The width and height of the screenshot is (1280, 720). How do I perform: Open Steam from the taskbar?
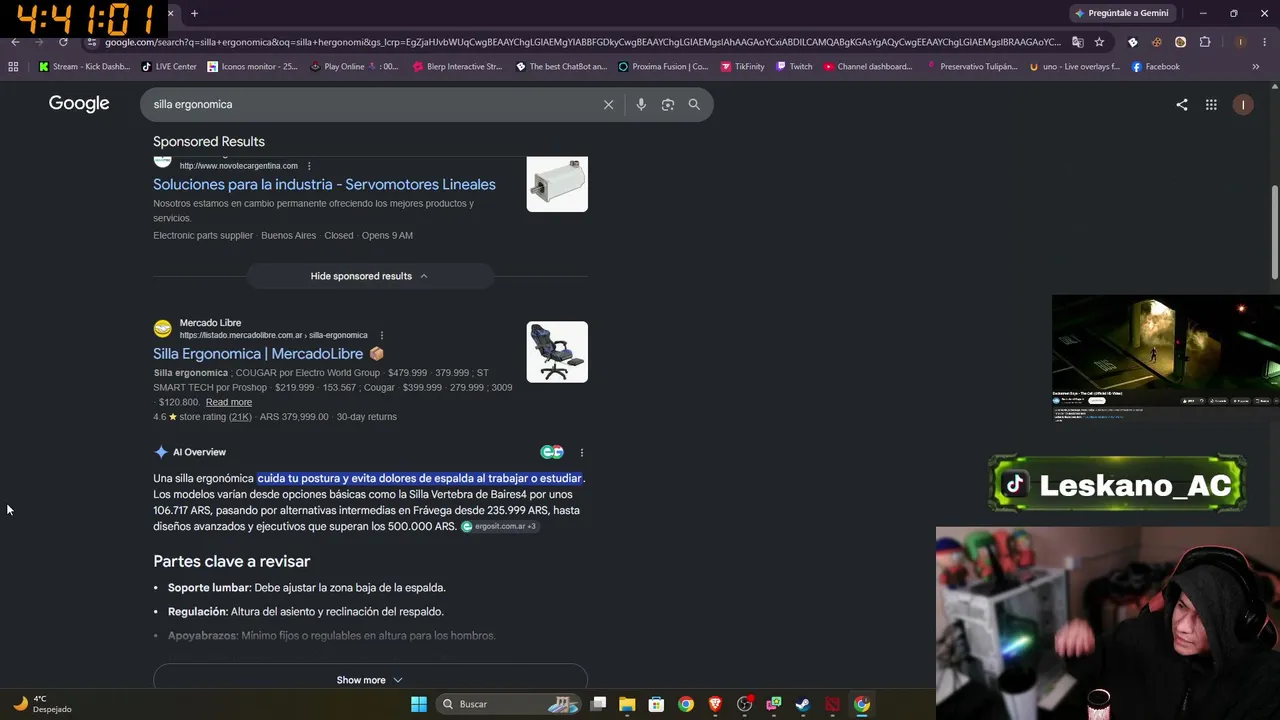click(803, 704)
